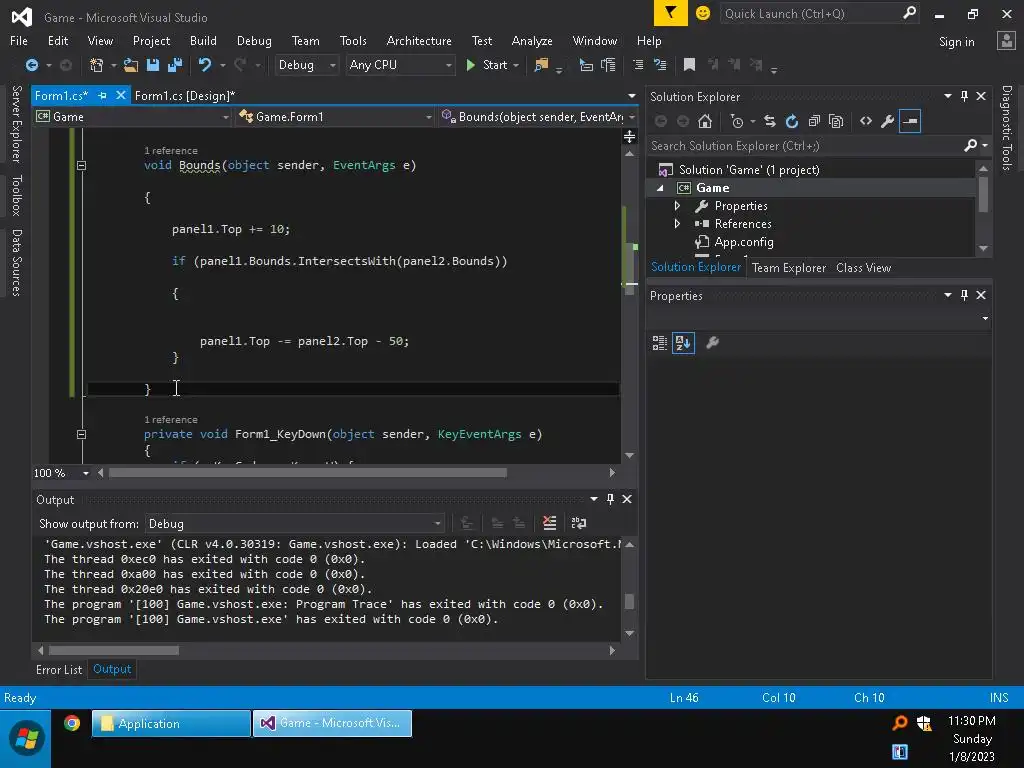The height and width of the screenshot is (768, 1024).
Task: Switch to Form1.cs [Design] tab
Action: 185,96
